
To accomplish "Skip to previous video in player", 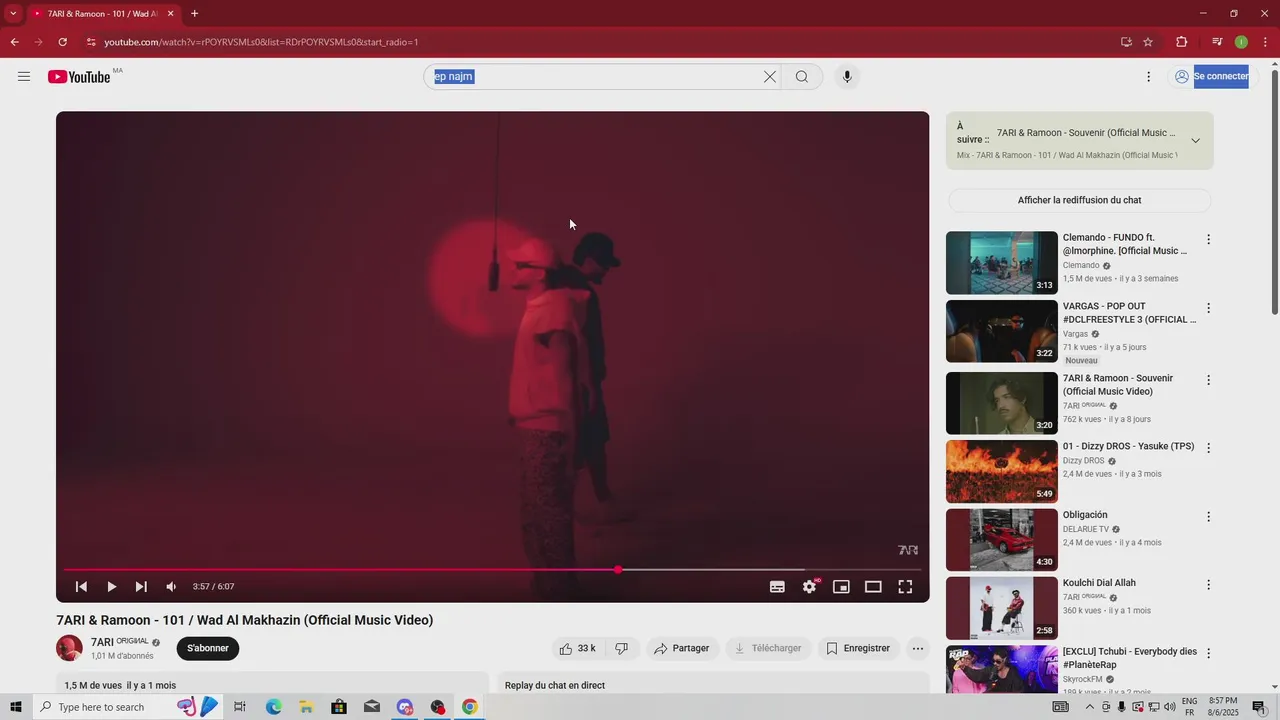I will pos(82,587).
